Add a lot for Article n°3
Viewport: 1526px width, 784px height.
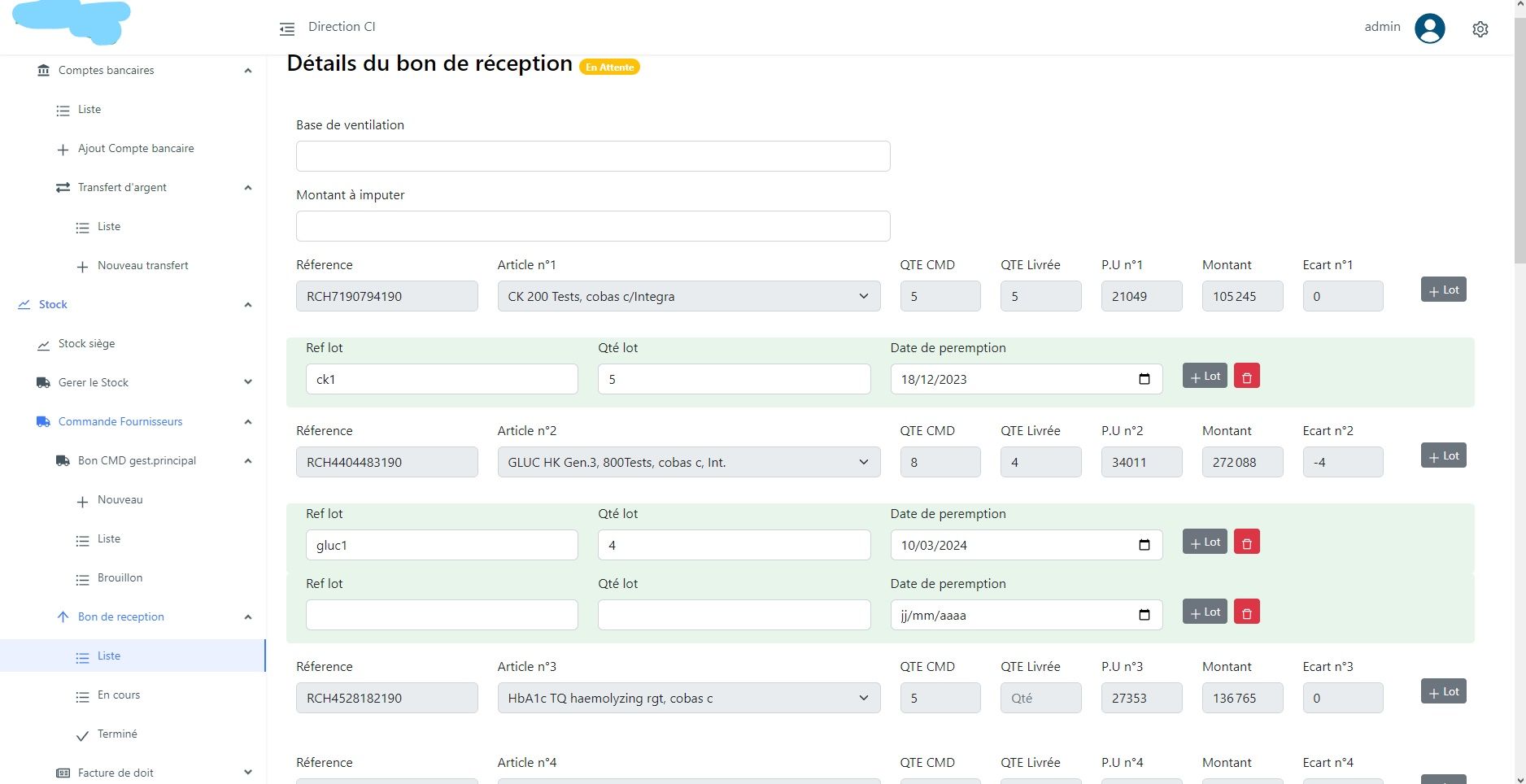(1443, 692)
